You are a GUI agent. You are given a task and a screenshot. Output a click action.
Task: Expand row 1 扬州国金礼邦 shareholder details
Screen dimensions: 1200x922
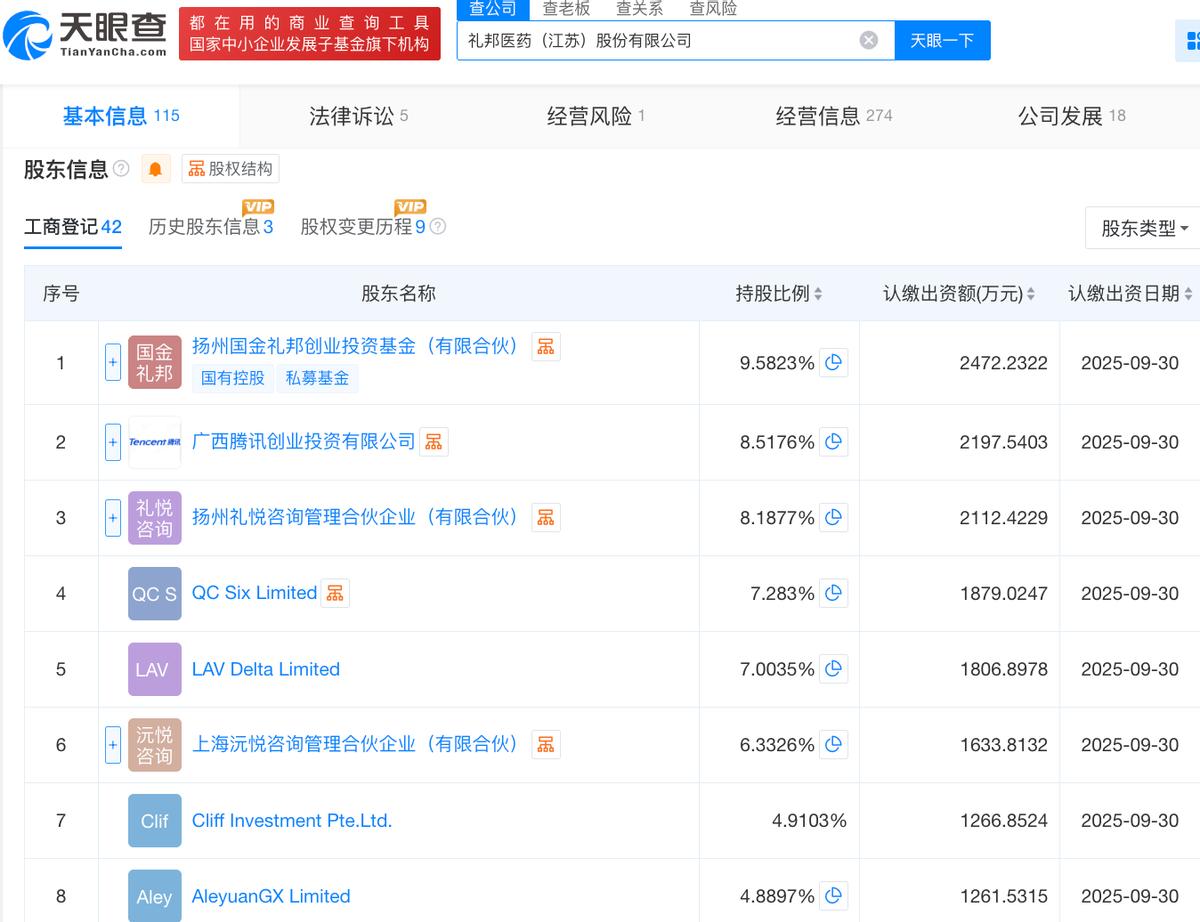click(x=113, y=362)
